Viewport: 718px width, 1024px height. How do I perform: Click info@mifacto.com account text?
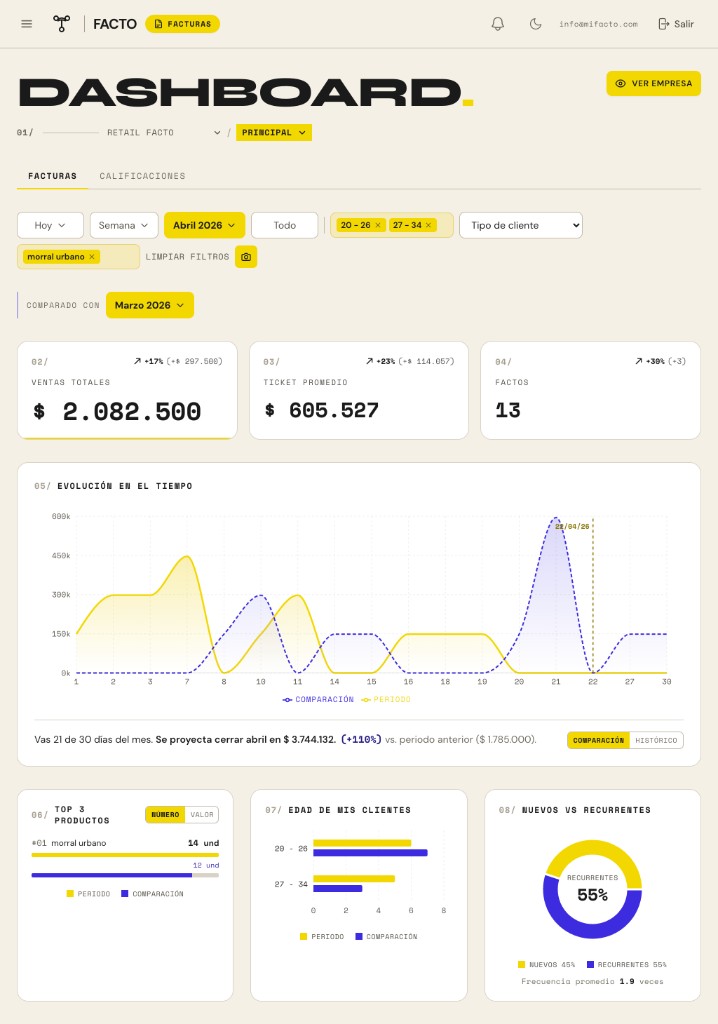pos(598,24)
